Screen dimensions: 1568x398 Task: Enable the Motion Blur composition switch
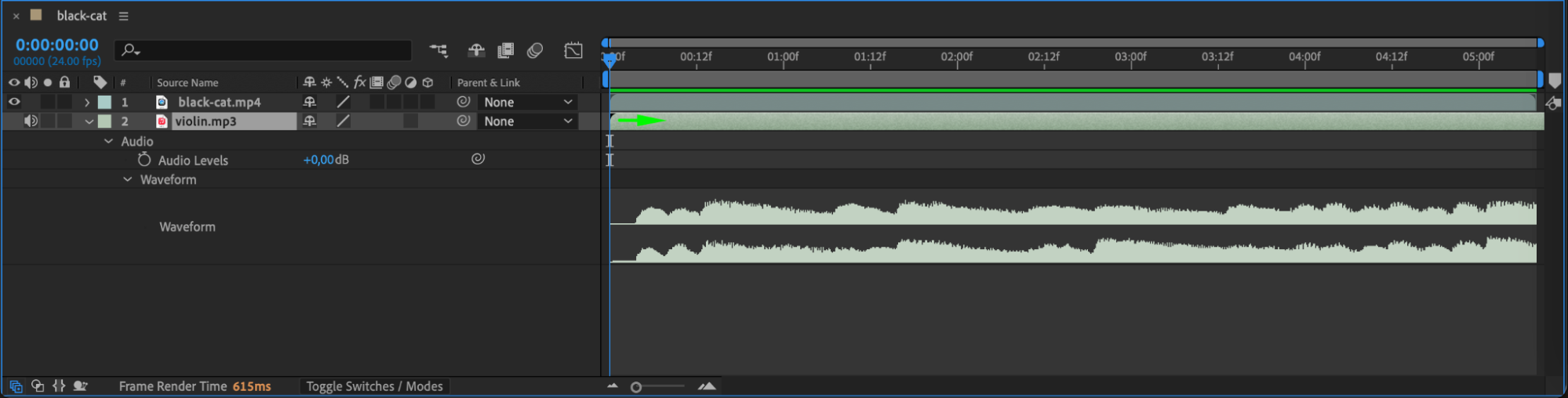tap(535, 51)
